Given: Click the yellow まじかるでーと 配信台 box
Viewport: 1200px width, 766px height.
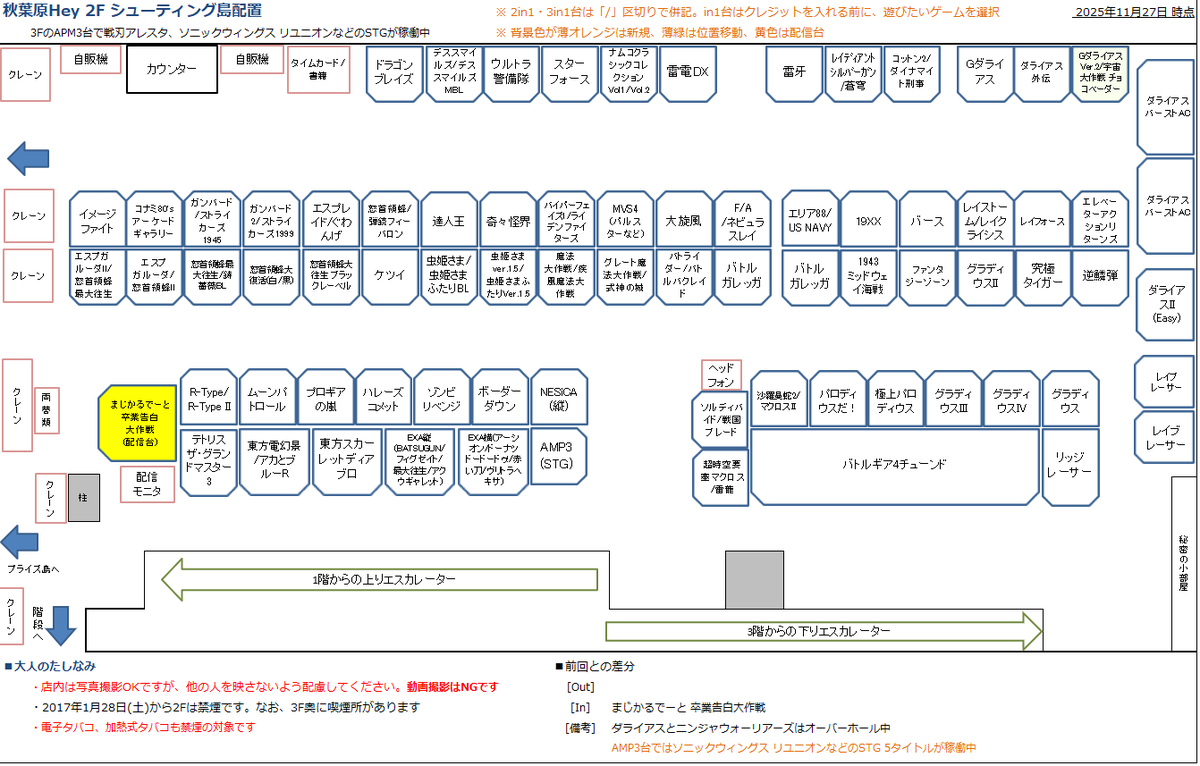Looking at the screenshot, I should [139, 423].
